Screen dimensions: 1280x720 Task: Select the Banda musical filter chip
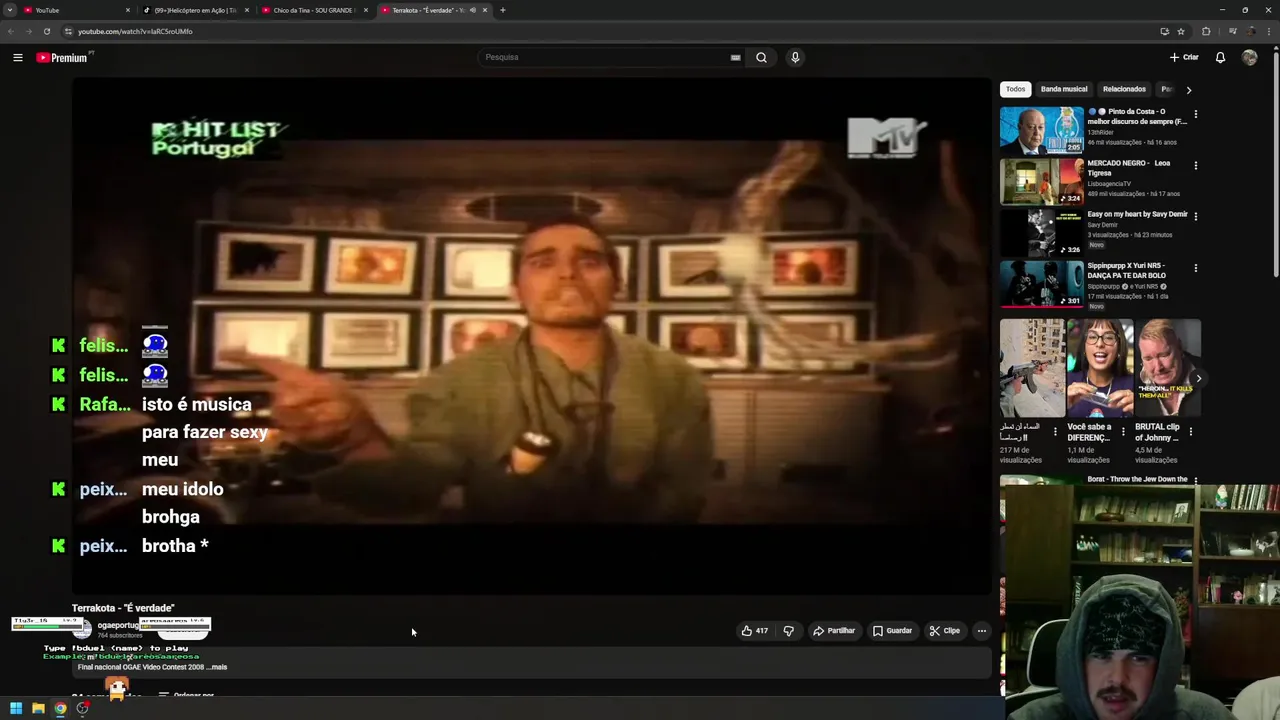point(1063,89)
